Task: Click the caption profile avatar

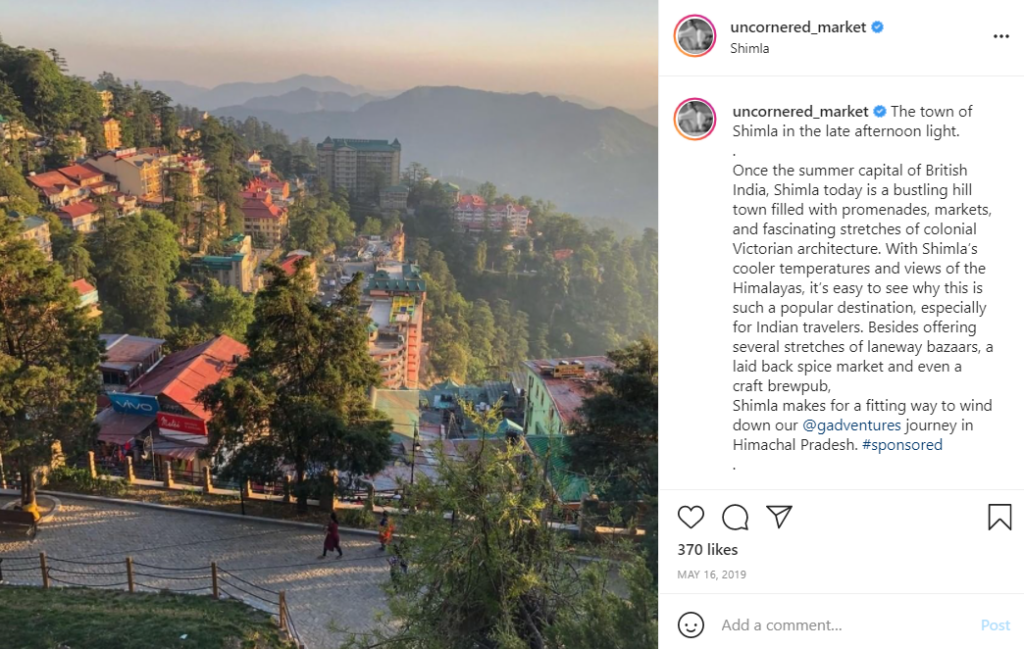Action: pos(695,119)
